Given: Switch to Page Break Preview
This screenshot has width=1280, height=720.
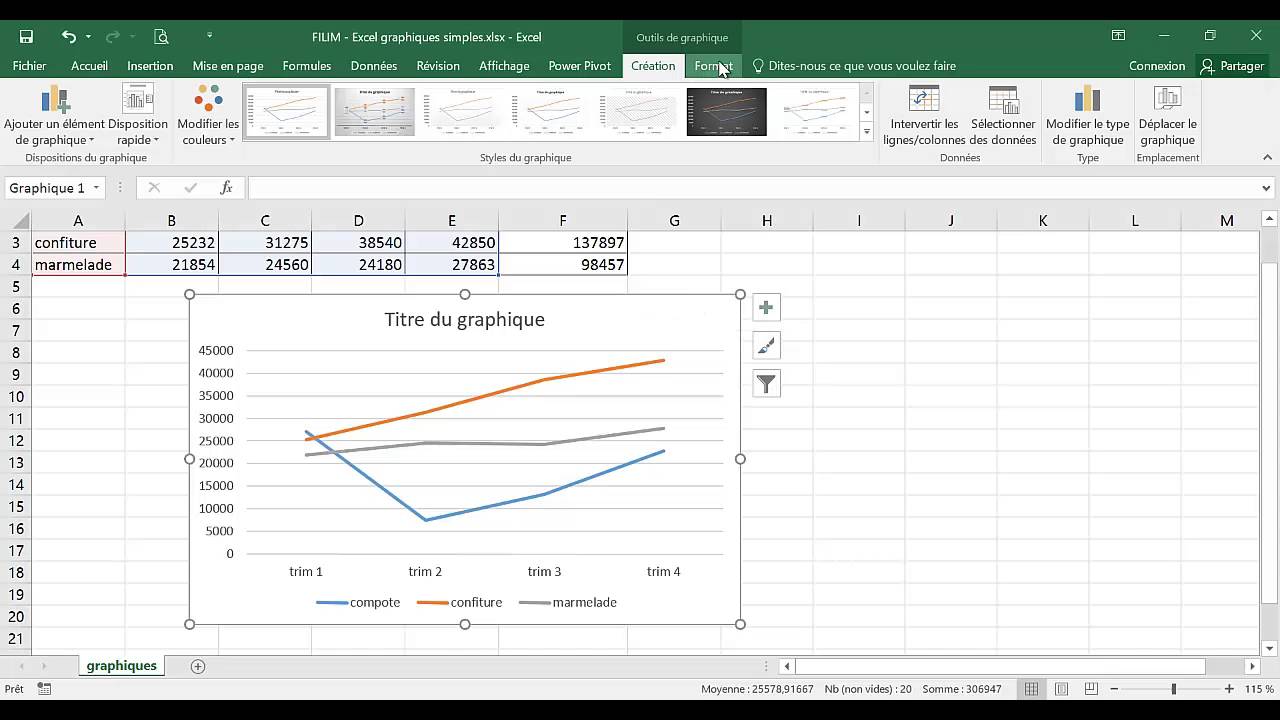Looking at the screenshot, I should [x=1091, y=689].
